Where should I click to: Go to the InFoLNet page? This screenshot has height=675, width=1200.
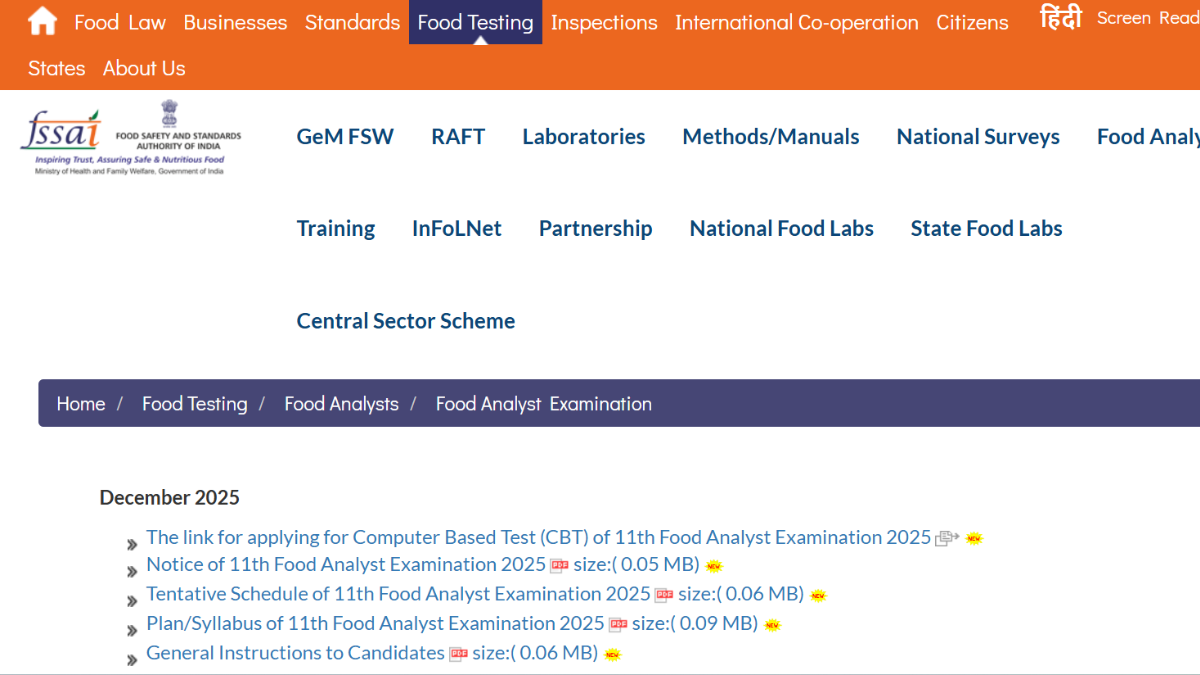tap(456, 229)
